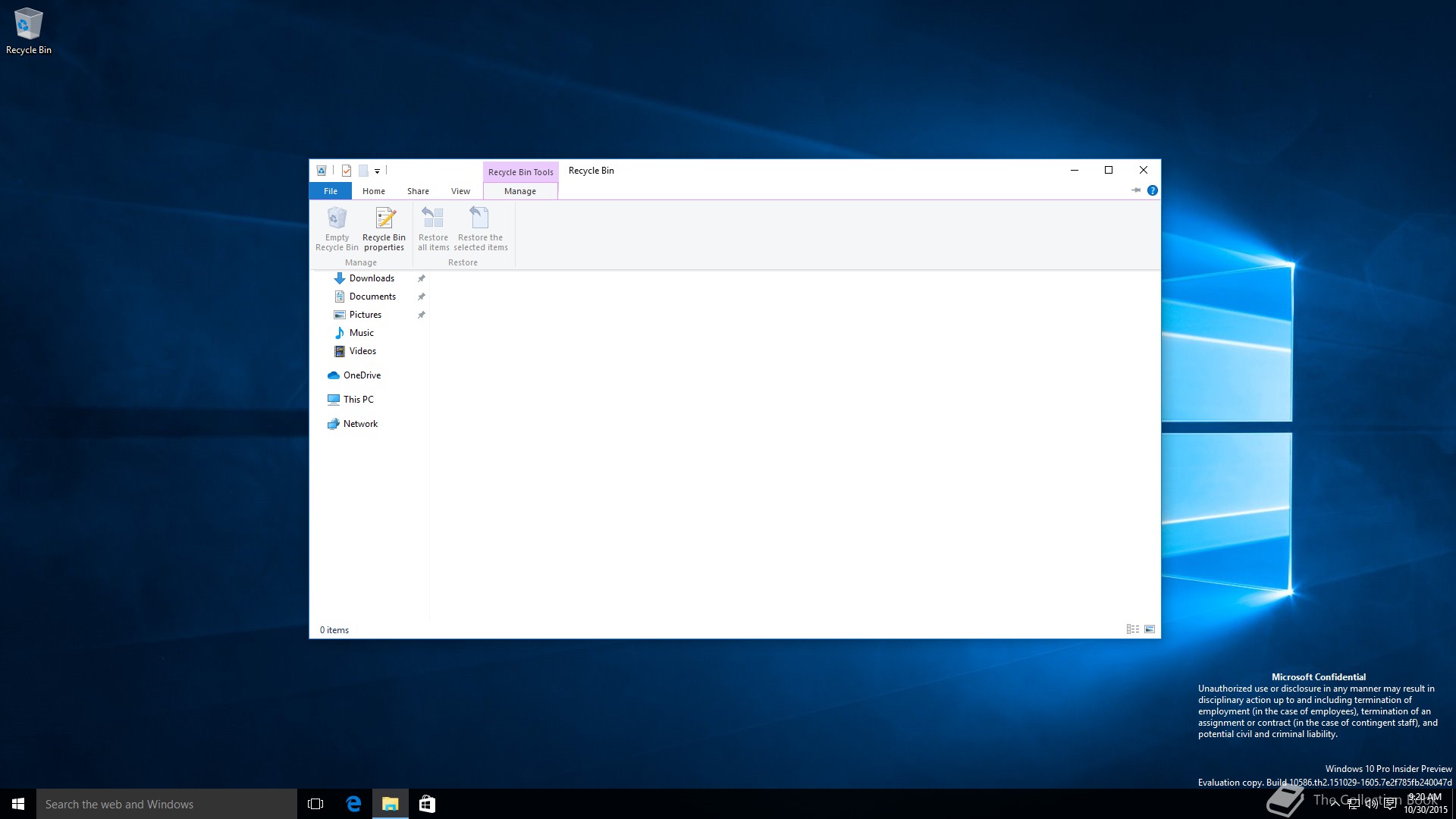Image resolution: width=1456 pixels, height=819 pixels.
Task: Click the pin icon next to Documents
Action: 422,297
